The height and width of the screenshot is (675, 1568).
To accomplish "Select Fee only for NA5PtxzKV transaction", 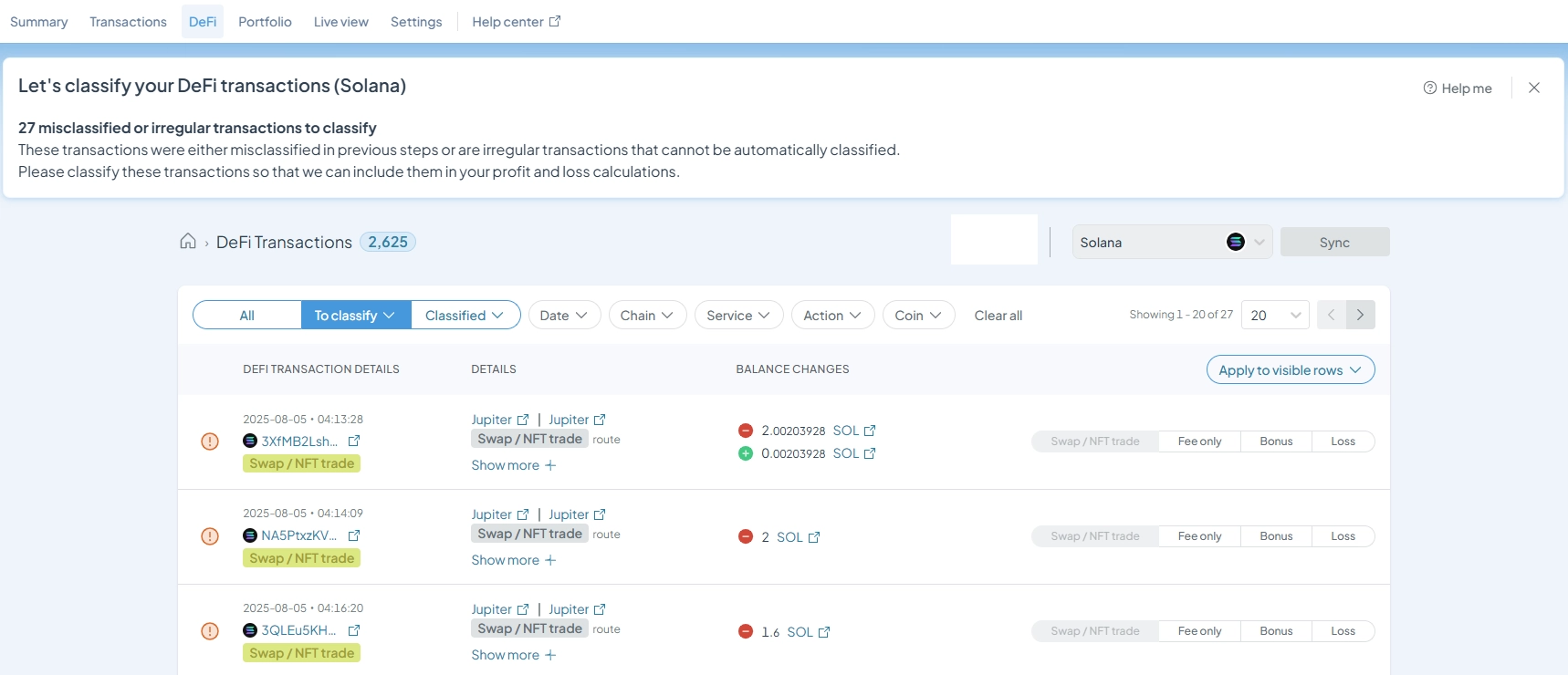I will (1199, 536).
